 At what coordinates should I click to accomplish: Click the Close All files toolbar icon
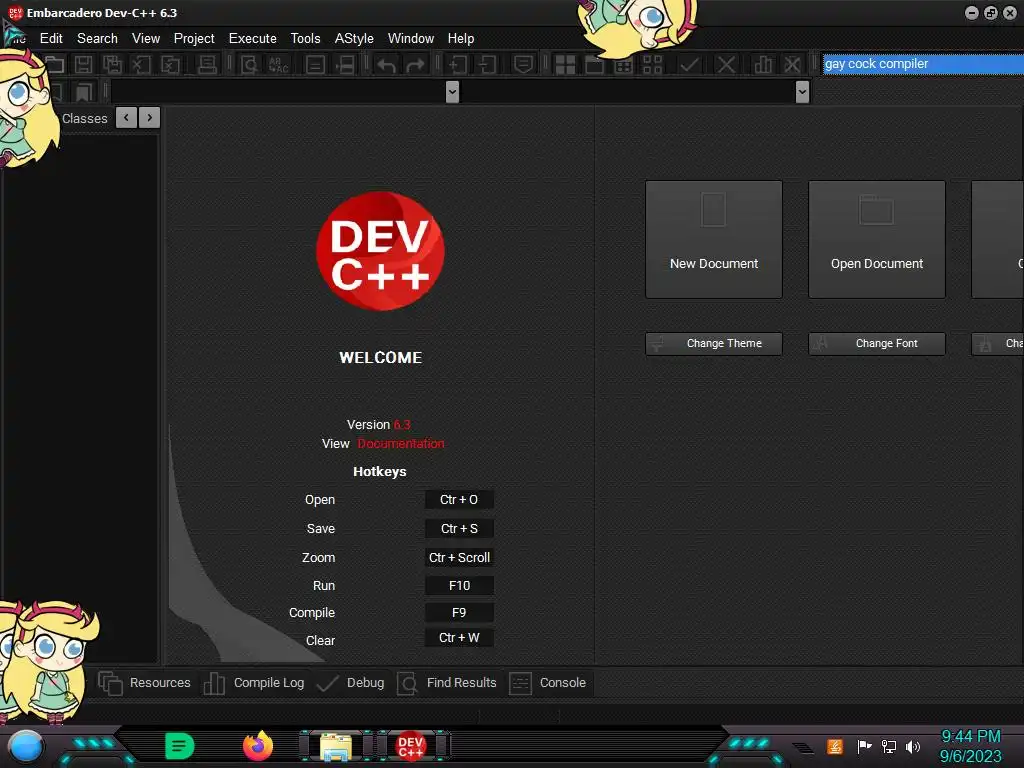point(170,64)
